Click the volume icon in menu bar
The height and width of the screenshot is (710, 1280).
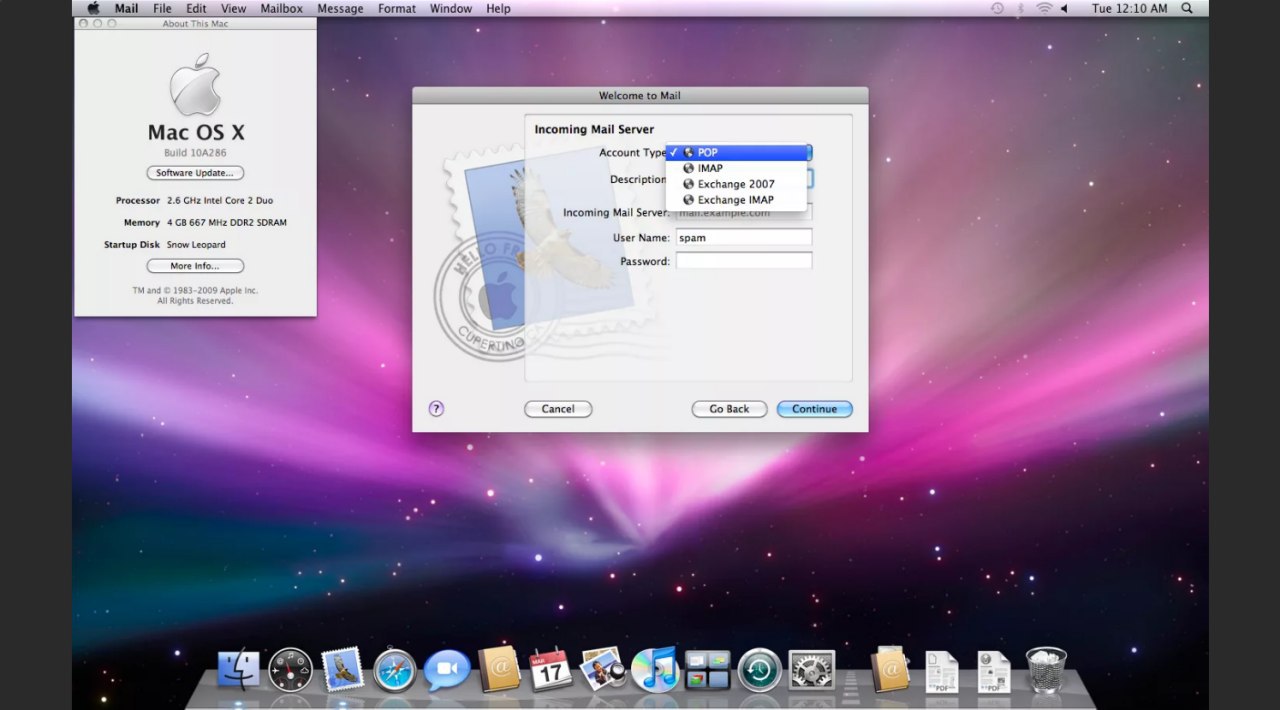pos(1064,8)
